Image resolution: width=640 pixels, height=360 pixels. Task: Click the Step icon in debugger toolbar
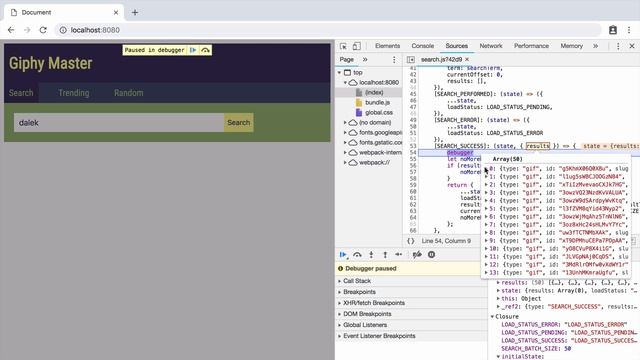coord(399,255)
